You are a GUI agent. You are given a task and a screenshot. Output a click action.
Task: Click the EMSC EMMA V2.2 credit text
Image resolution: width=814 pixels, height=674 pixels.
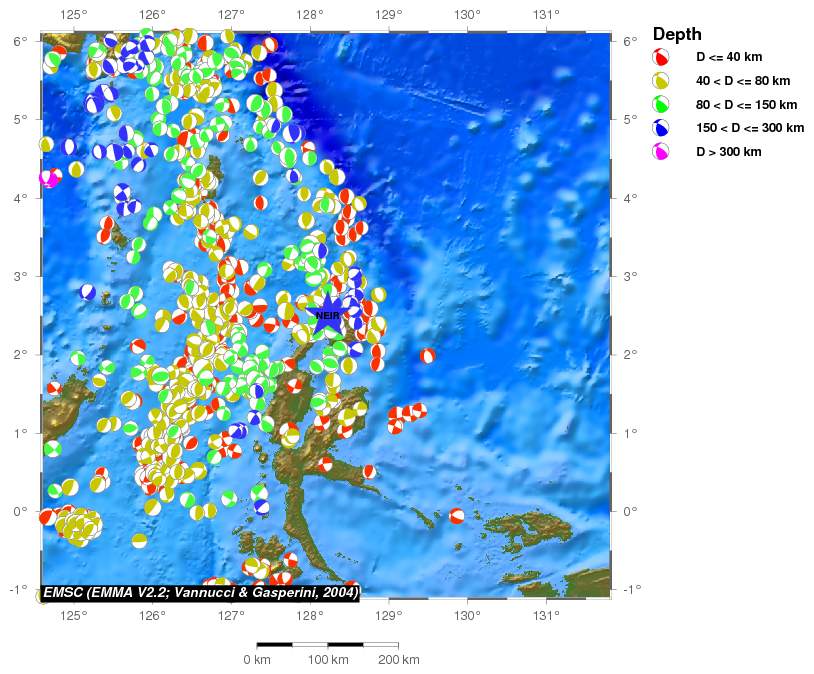pos(201,591)
